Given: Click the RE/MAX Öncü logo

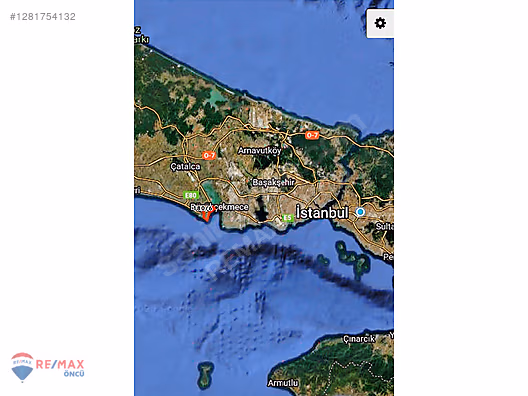Looking at the screenshot, I should click(47, 367).
